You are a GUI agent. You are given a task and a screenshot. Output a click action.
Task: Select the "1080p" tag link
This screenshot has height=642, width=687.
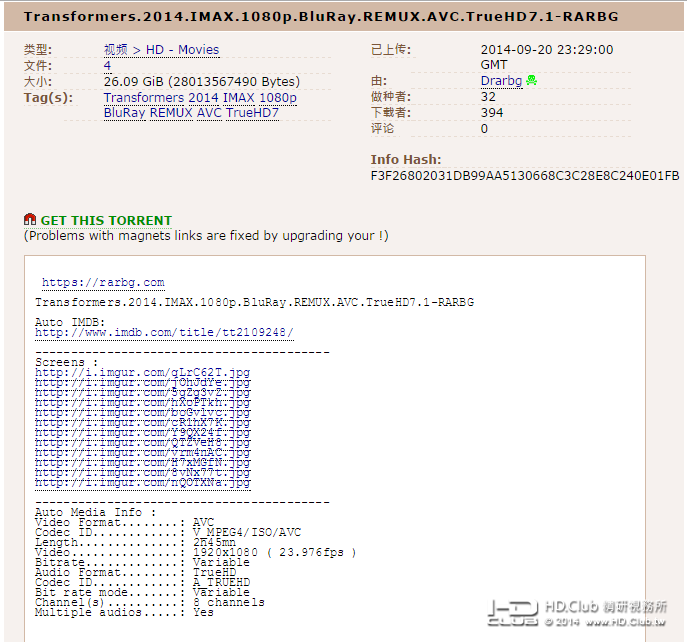pos(278,97)
